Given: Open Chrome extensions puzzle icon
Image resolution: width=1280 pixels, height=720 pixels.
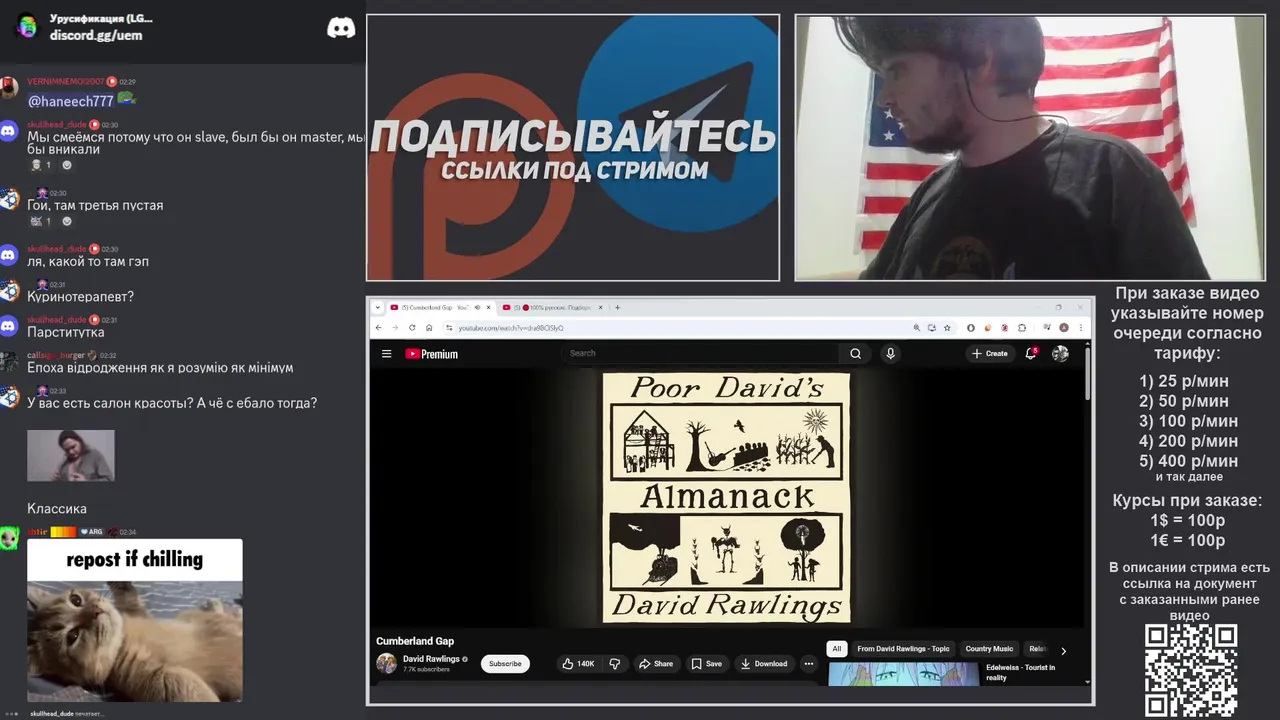Looking at the screenshot, I should tap(1022, 328).
